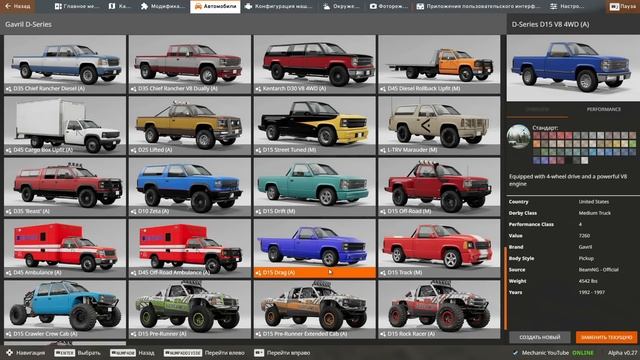Open Приложения пользовательского интерфейса tab
This screenshot has width=640, height=360.
click(478, 6)
